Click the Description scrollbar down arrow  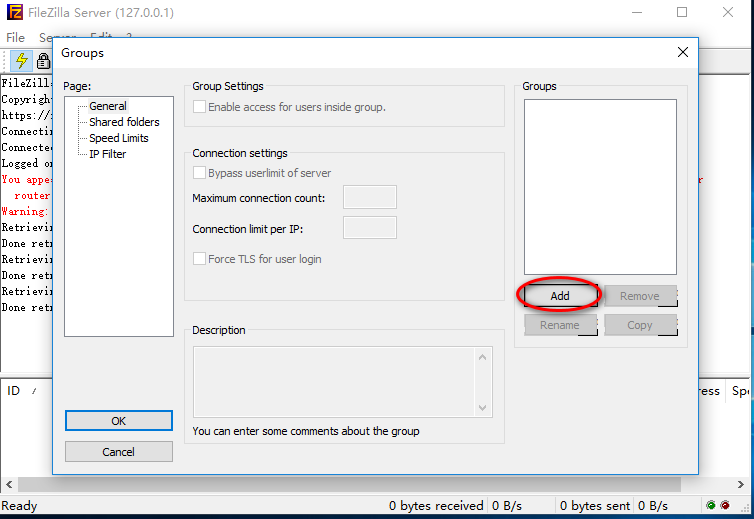click(x=482, y=408)
